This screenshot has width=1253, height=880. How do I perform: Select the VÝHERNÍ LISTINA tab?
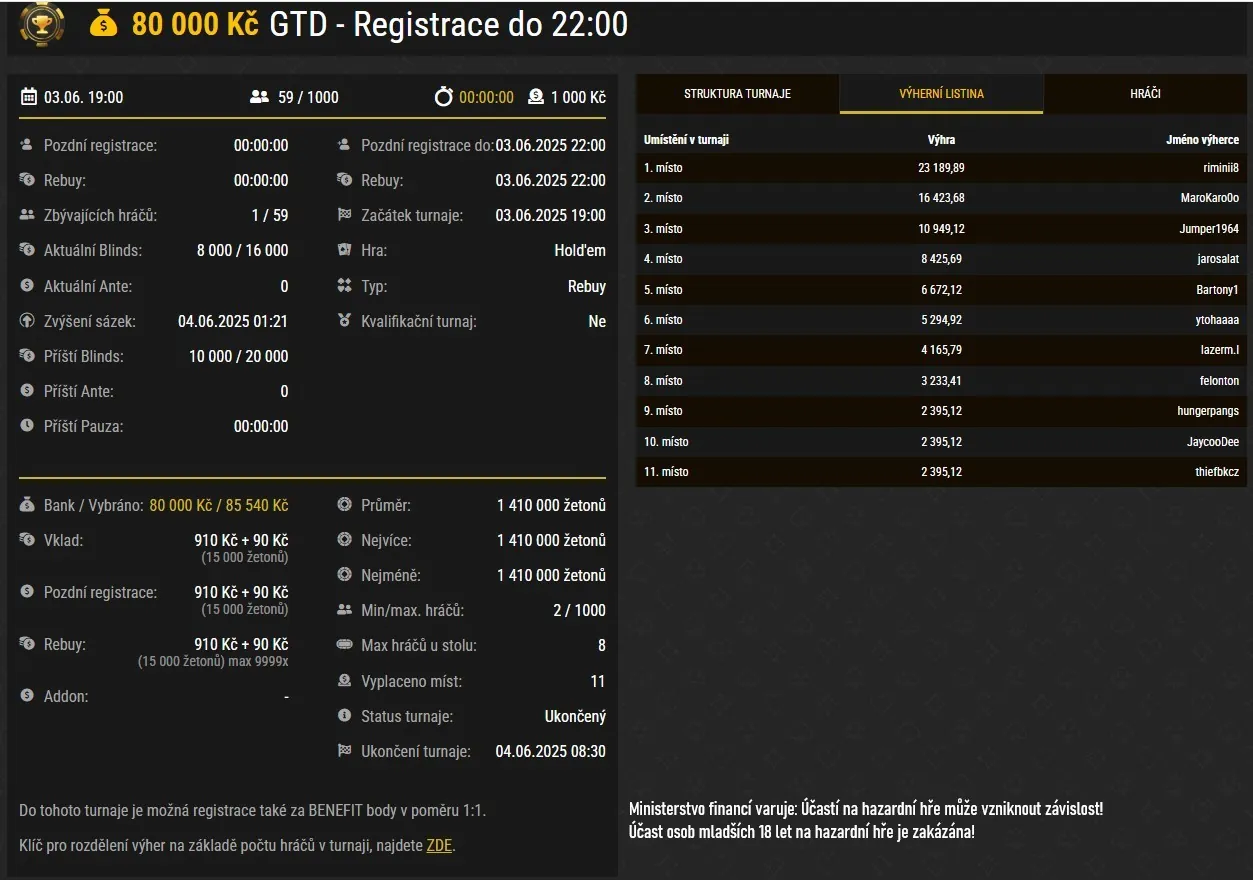(x=941, y=94)
